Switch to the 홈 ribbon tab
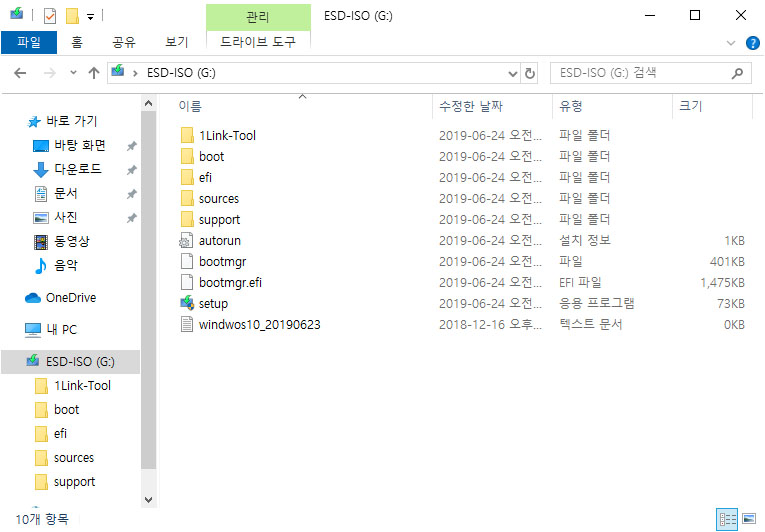 tap(77, 42)
